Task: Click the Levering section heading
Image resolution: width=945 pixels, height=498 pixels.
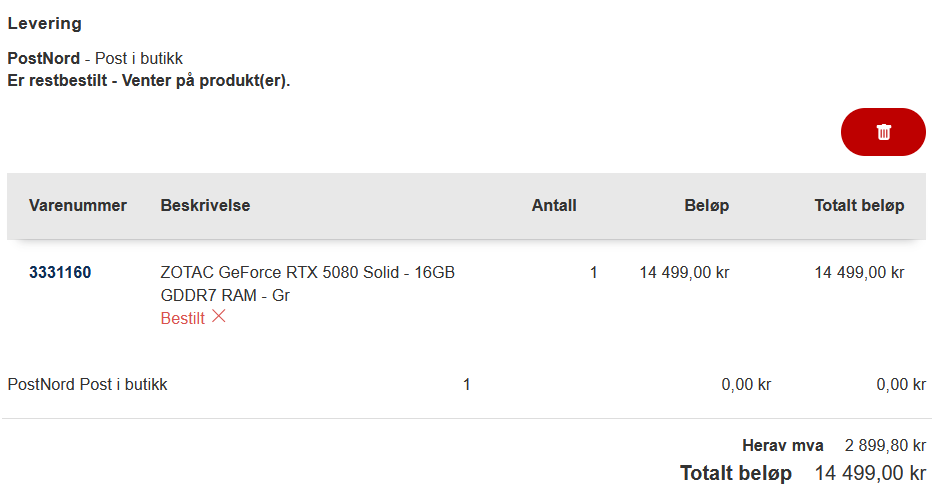Action: coord(45,24)
